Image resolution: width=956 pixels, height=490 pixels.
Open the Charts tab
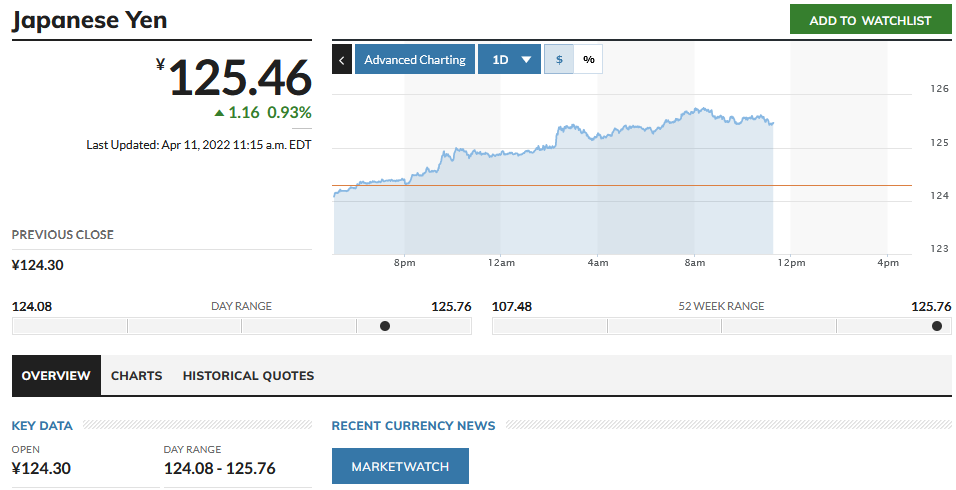click(x=137, y=375)
